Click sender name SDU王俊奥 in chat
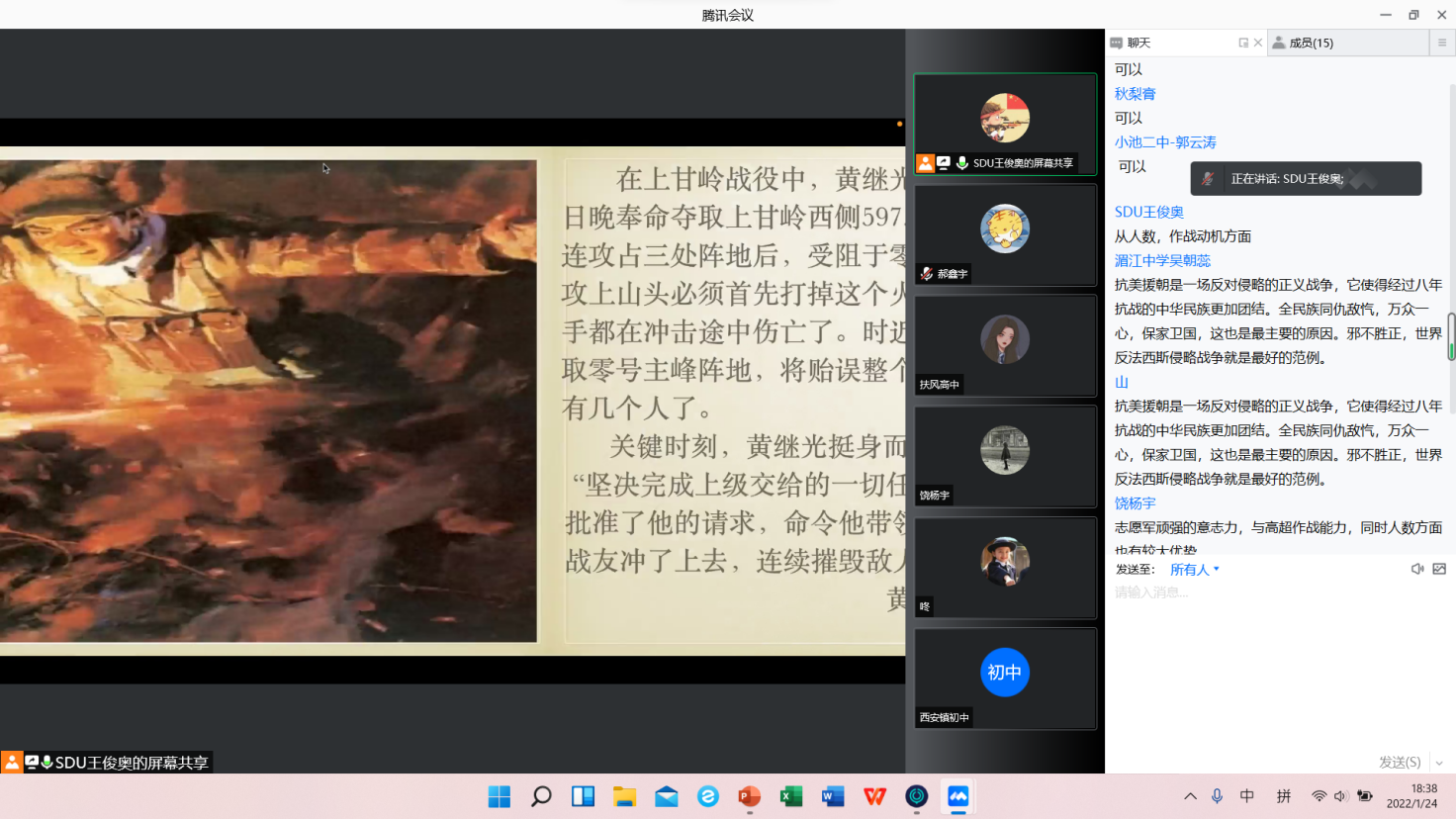The width and height of the screenshot is (1456, 819). [1148, 212]
